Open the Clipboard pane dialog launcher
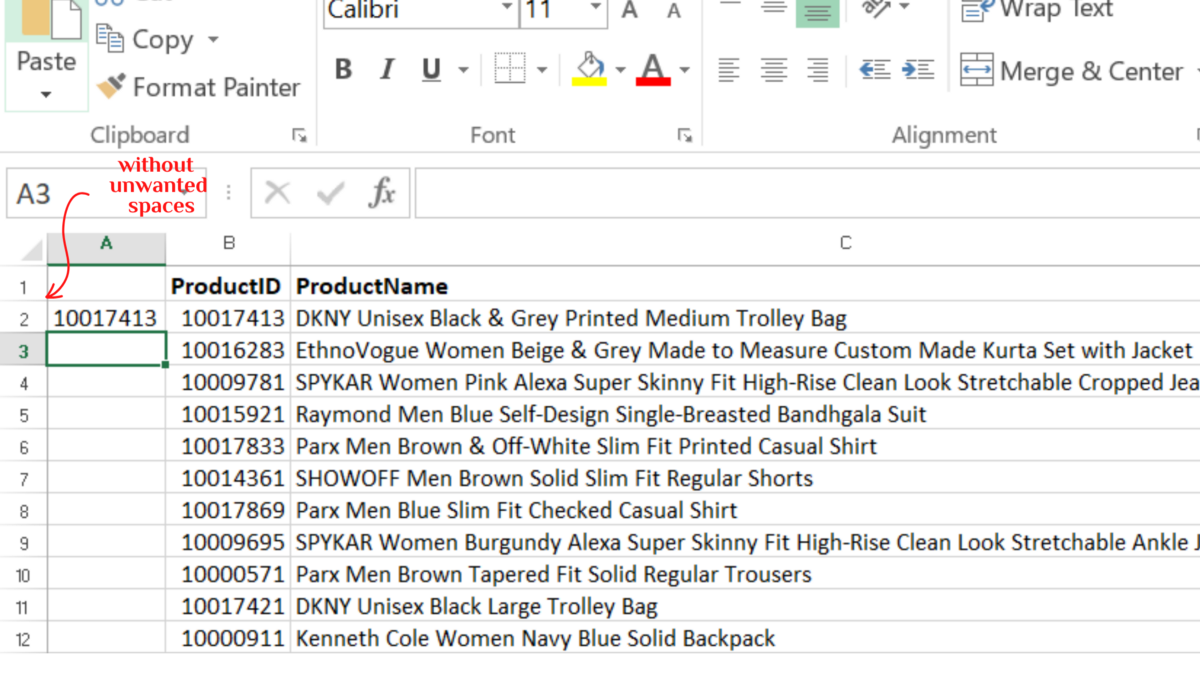This screenshot has height=675, width=1200. (298, 135)
